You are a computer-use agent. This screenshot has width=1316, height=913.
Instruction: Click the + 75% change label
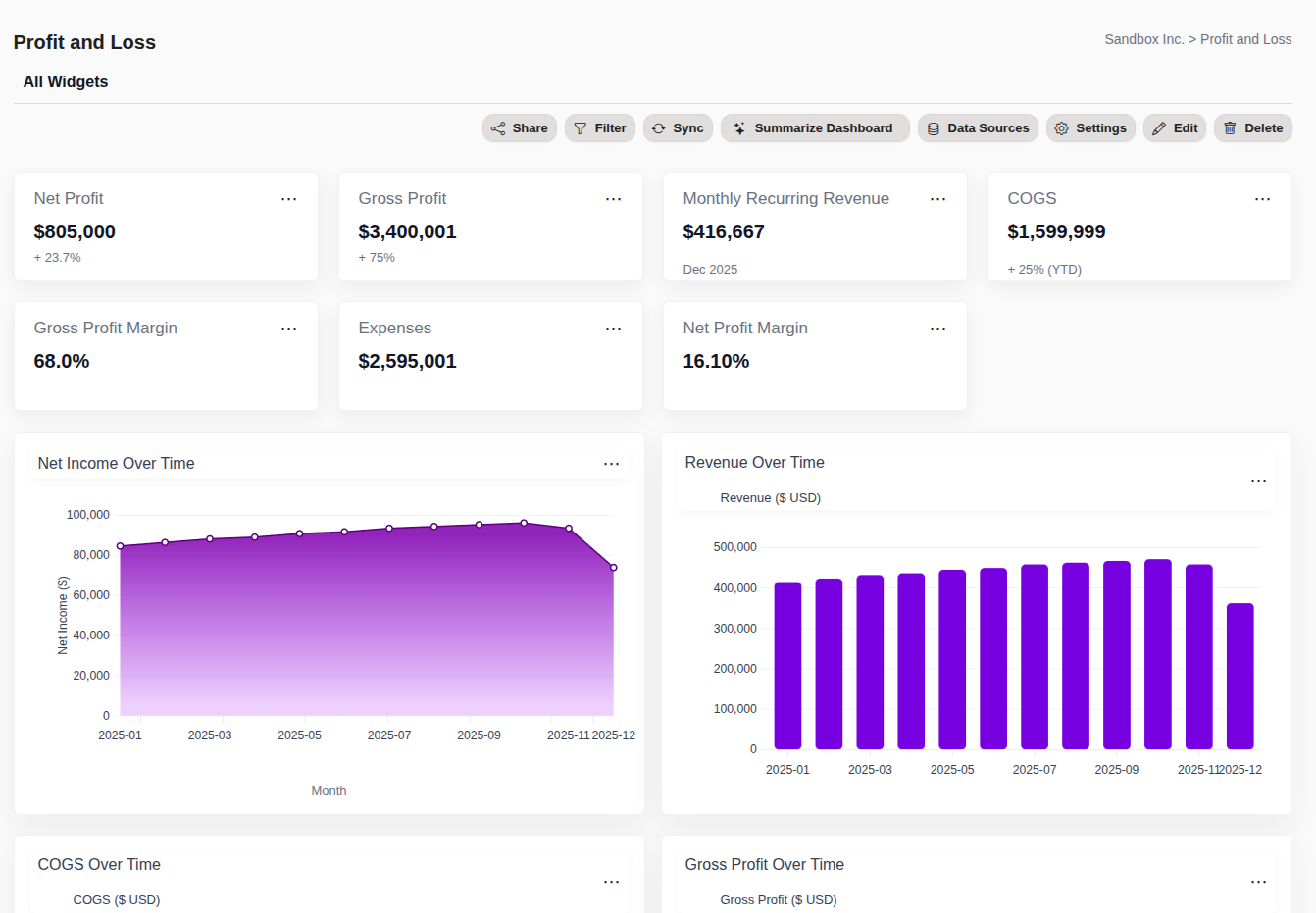click(x=377, y=258)
